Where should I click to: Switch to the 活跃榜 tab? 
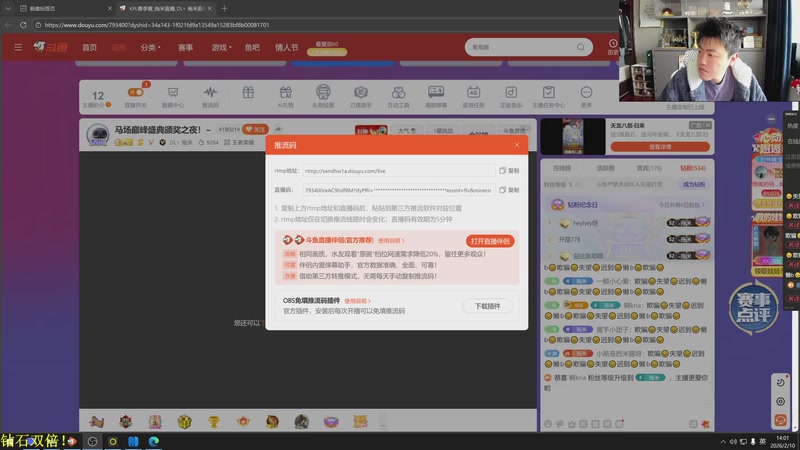click(605, 168)
